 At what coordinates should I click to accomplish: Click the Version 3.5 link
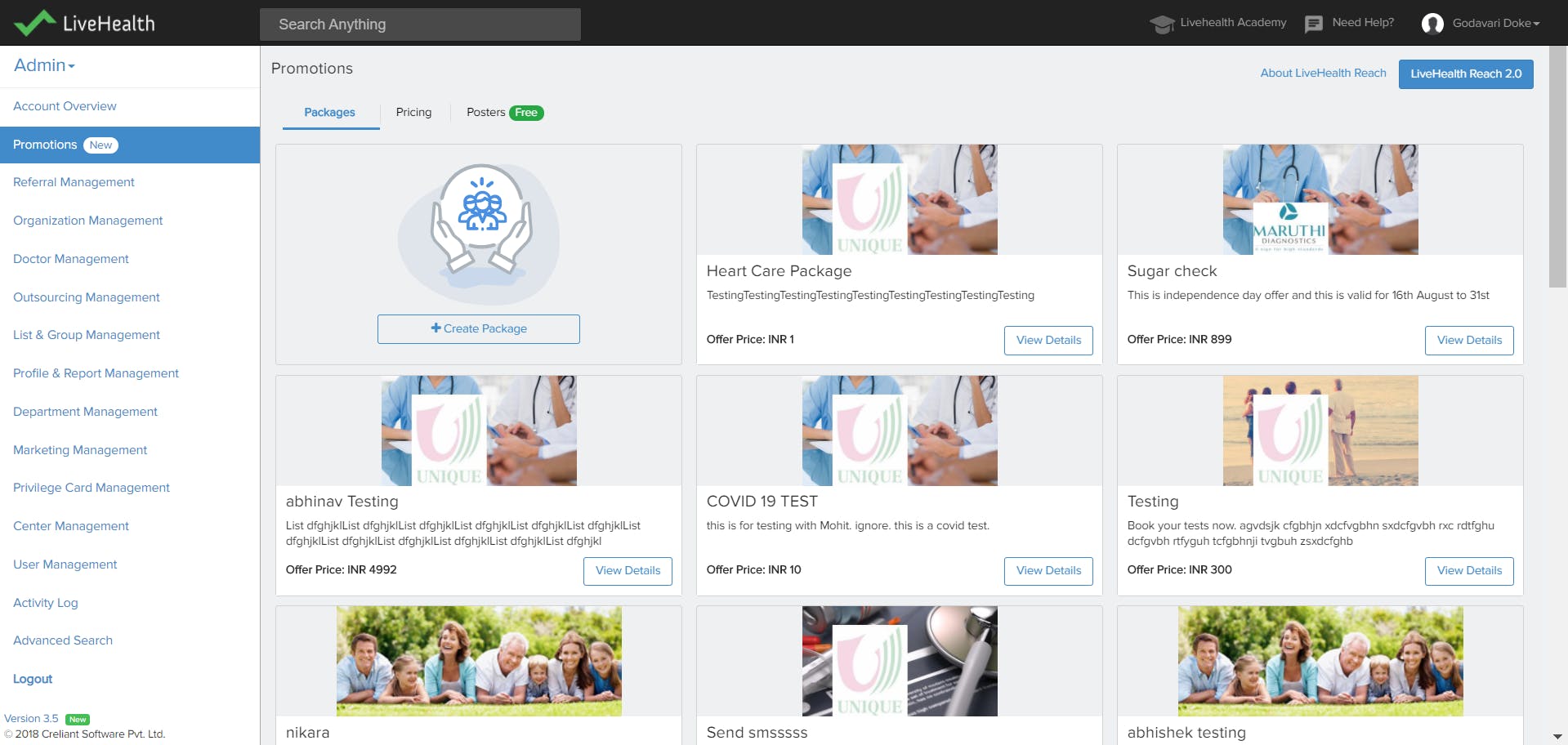pos(31,719)
